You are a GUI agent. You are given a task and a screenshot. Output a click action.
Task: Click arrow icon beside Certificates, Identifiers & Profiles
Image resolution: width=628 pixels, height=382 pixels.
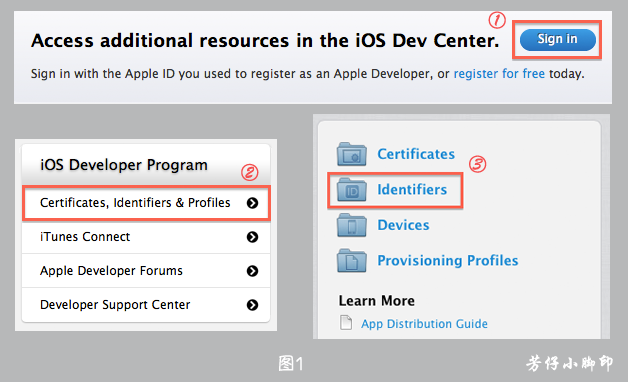pos(252,203)
